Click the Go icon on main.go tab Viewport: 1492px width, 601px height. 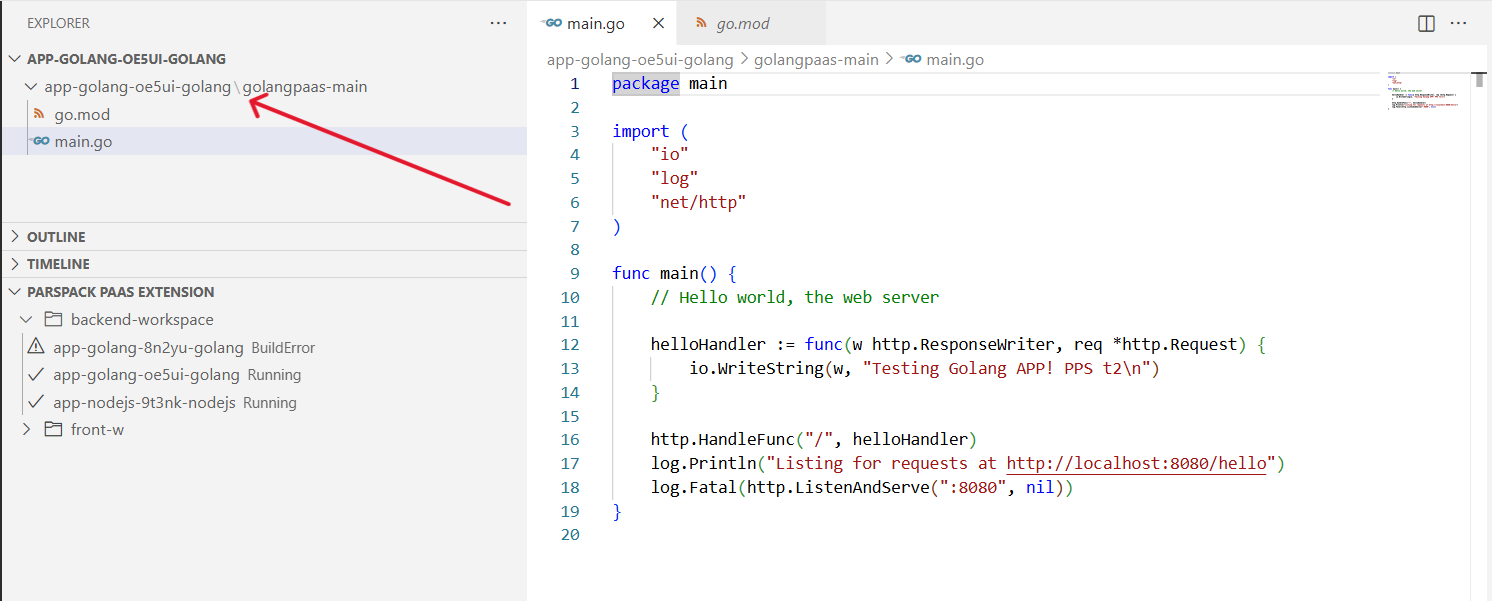pyautogui.click(x=551, y=23)
